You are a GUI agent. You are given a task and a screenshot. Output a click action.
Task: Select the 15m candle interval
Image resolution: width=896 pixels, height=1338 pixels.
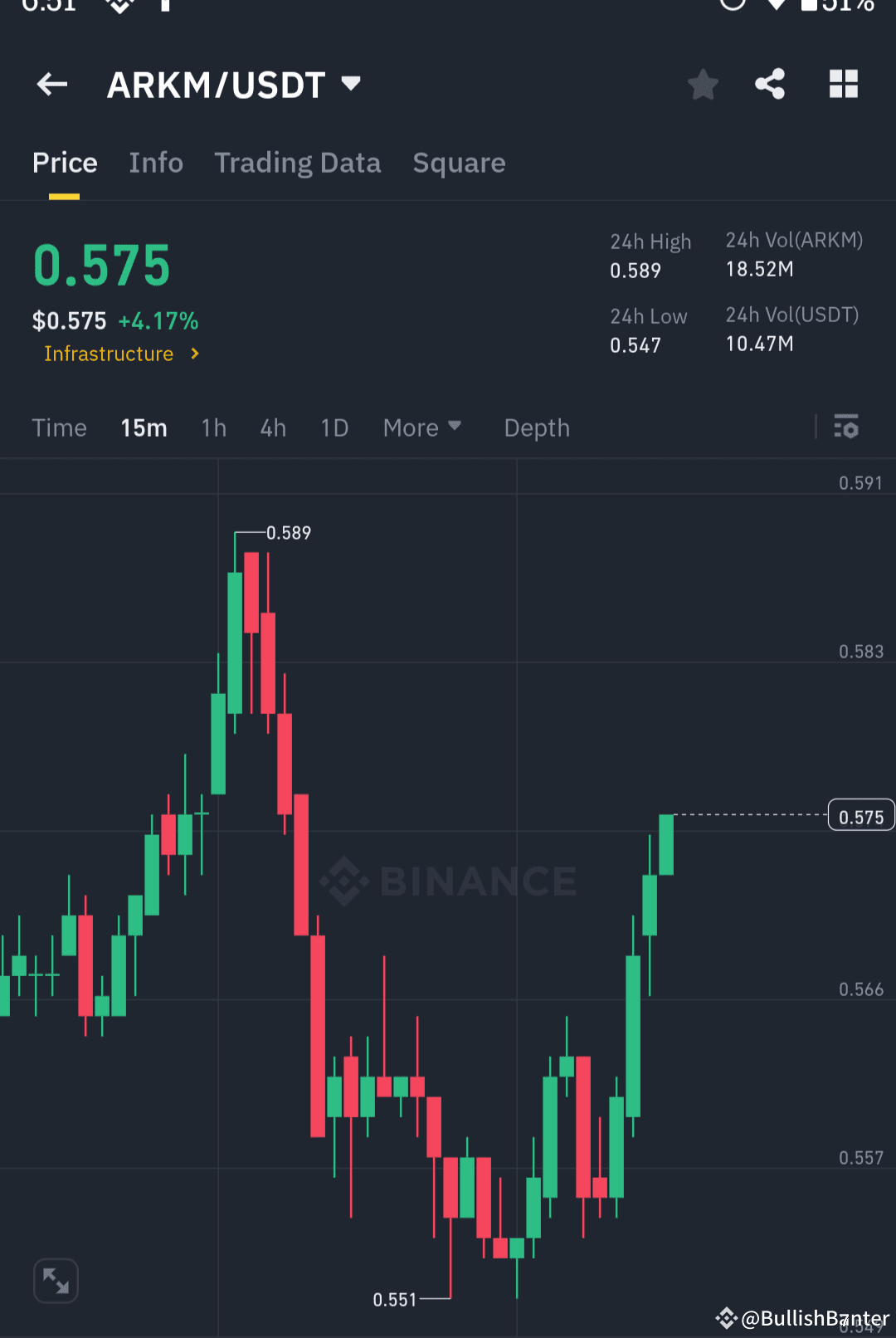[144, 427]
